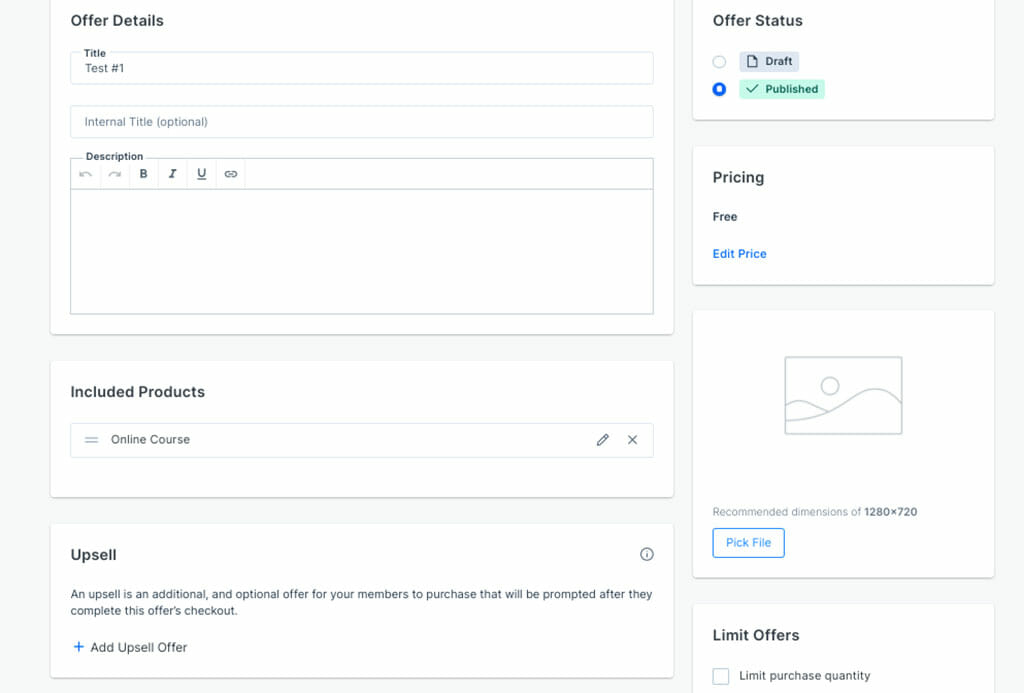Image resolution: width=1024 pixels, height=693 pixels.
Task: Click the Limit purchase quantity label
Action: [x=805, y=676]
